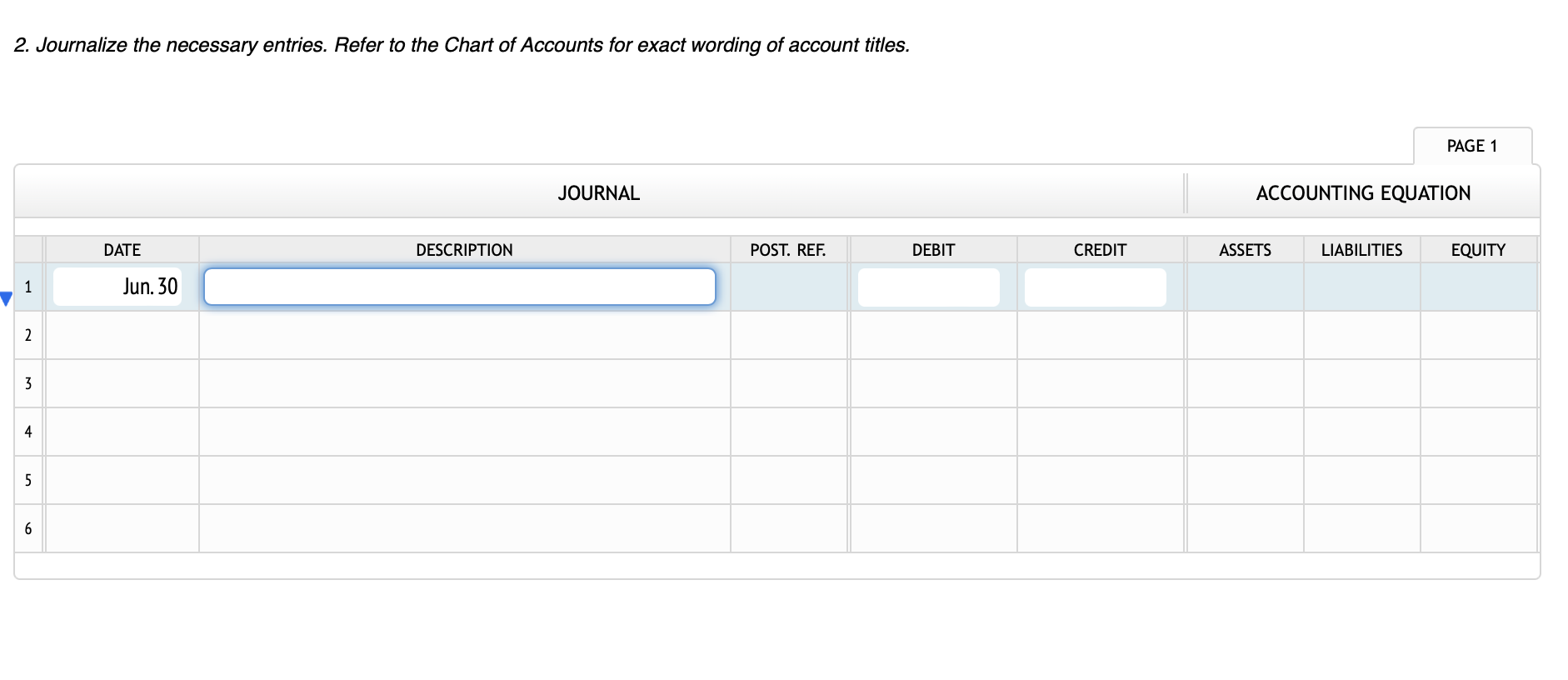The image size is (1568, 680).
Task: Click the CREDIT column header
Action: tap(1100, 250)
